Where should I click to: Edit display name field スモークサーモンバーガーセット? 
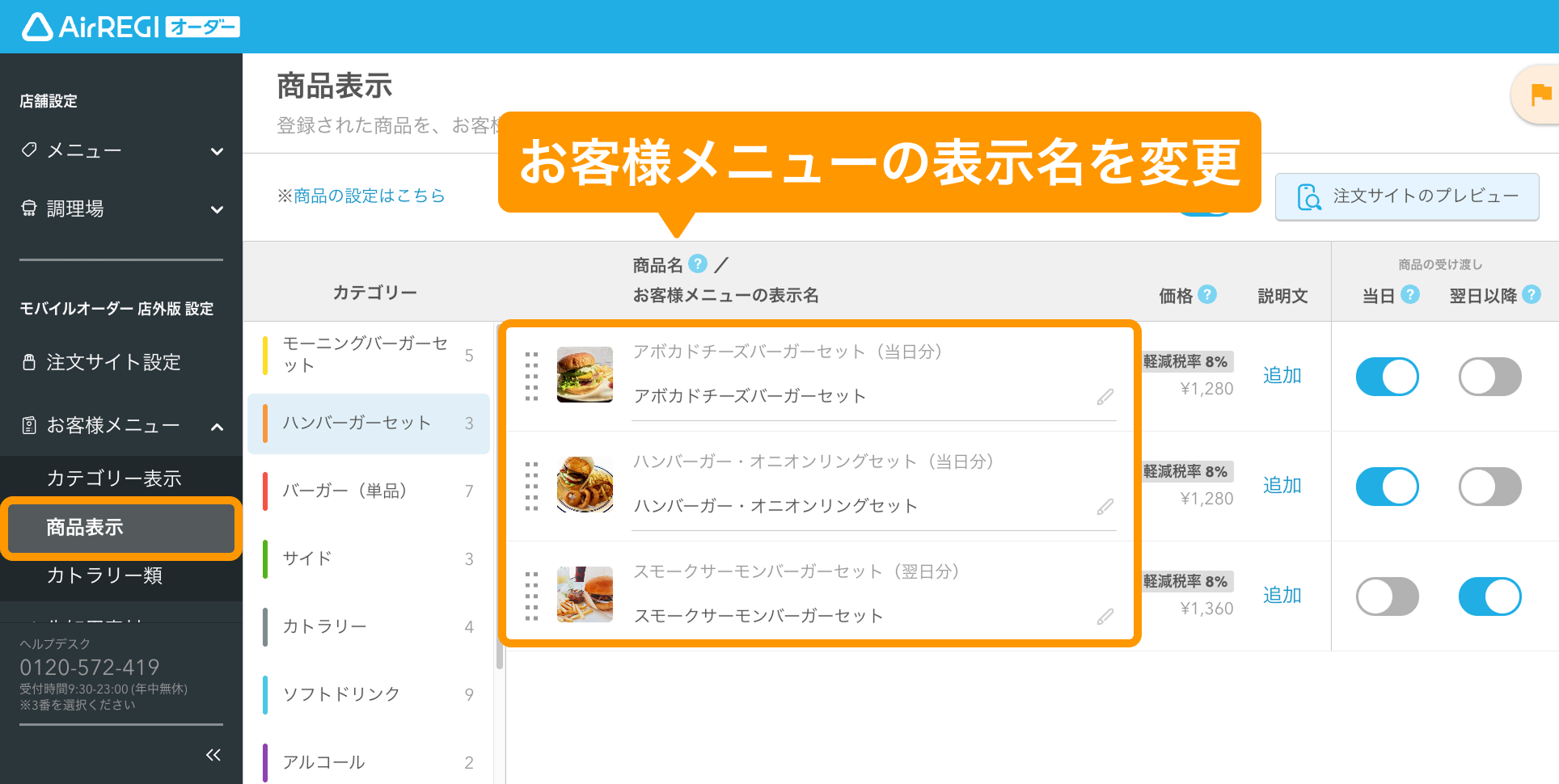click(x=874, y=617)
